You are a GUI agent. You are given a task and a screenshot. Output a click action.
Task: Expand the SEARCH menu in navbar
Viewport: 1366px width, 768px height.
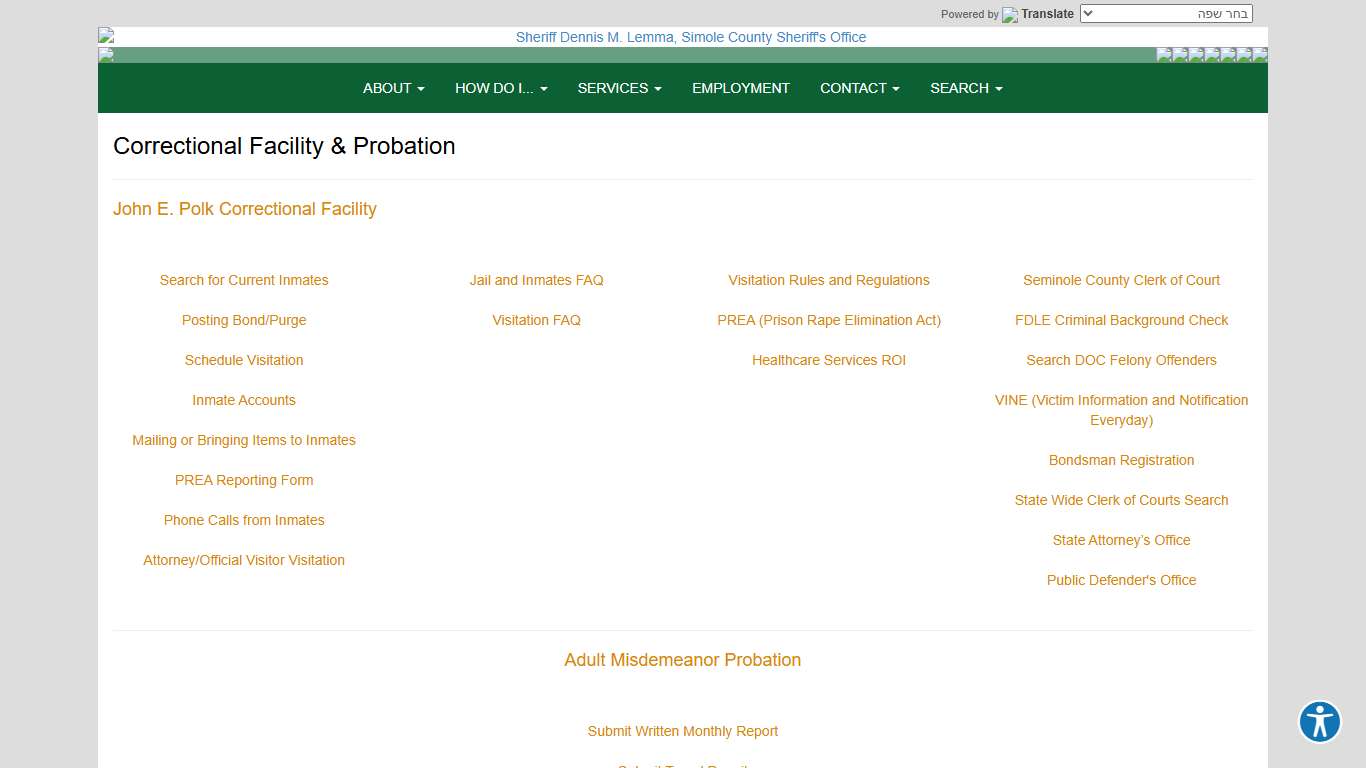[965, 88]
